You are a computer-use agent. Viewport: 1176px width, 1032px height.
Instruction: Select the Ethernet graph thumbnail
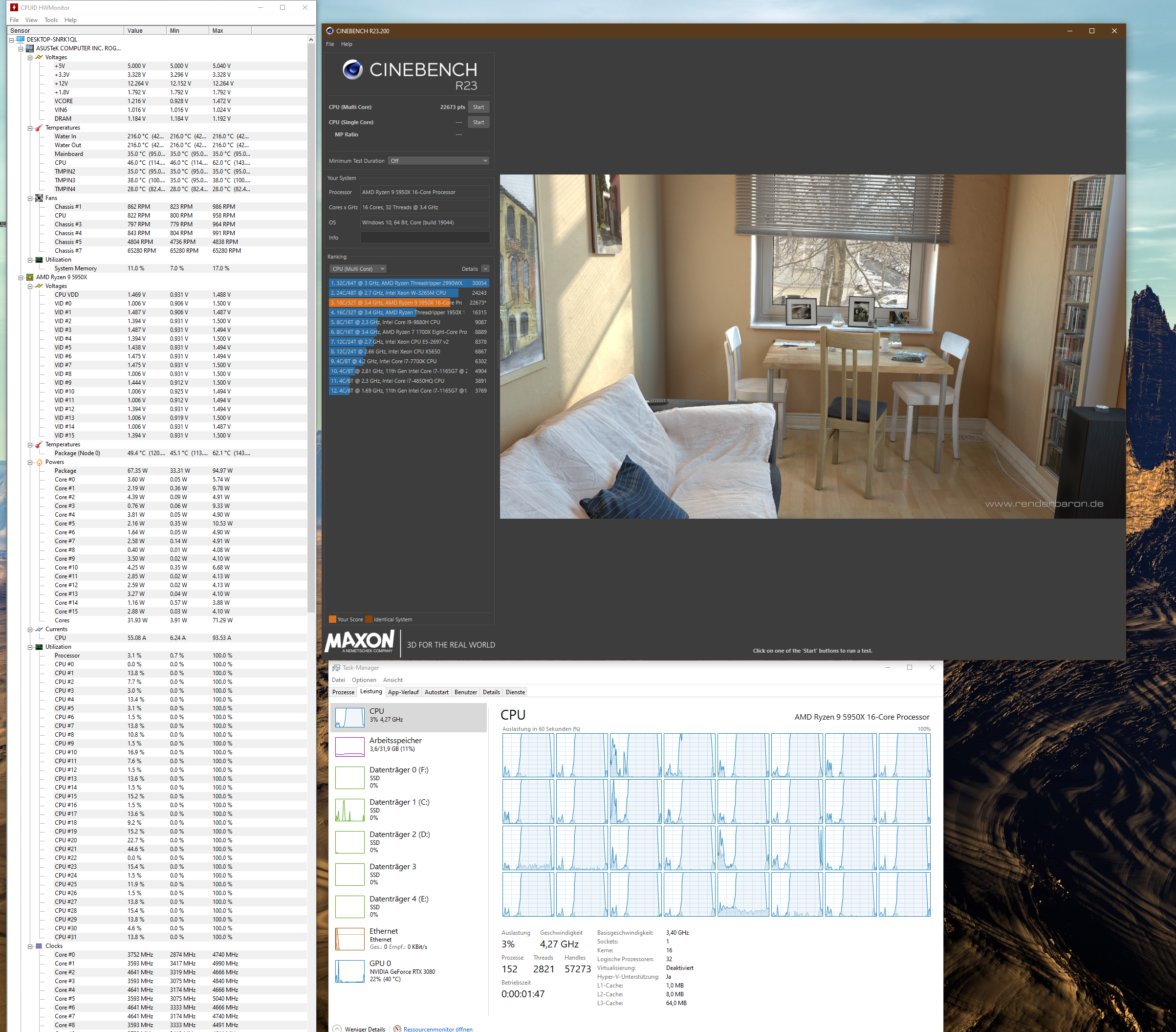pos(350,939)
